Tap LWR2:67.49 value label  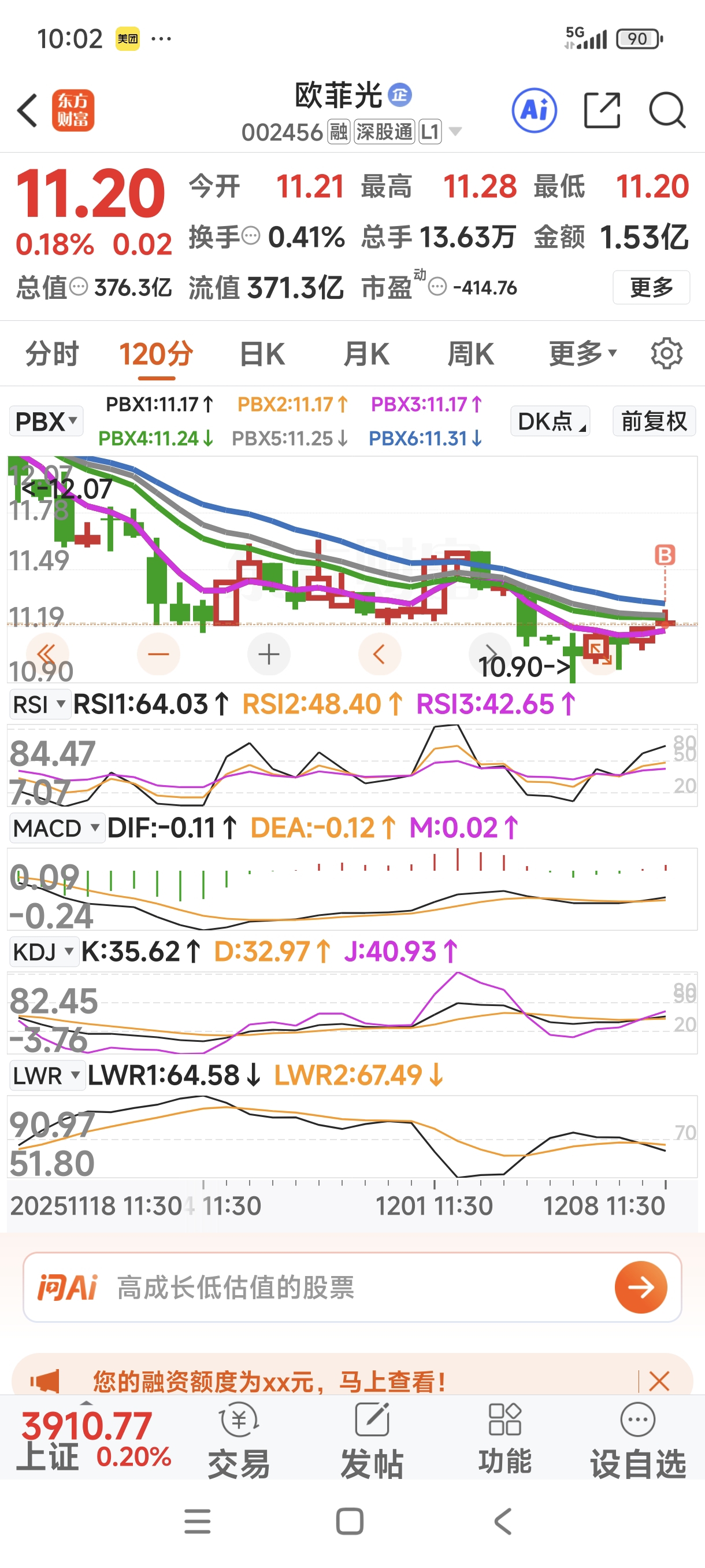(x=358, y=1075)
